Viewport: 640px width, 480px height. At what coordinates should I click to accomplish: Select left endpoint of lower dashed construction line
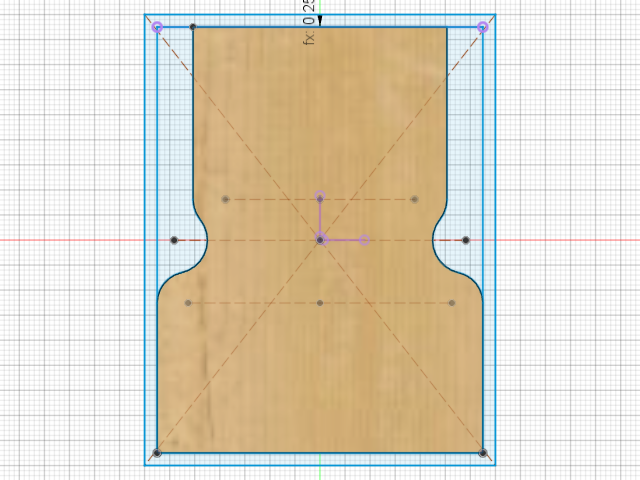[188, 303]
